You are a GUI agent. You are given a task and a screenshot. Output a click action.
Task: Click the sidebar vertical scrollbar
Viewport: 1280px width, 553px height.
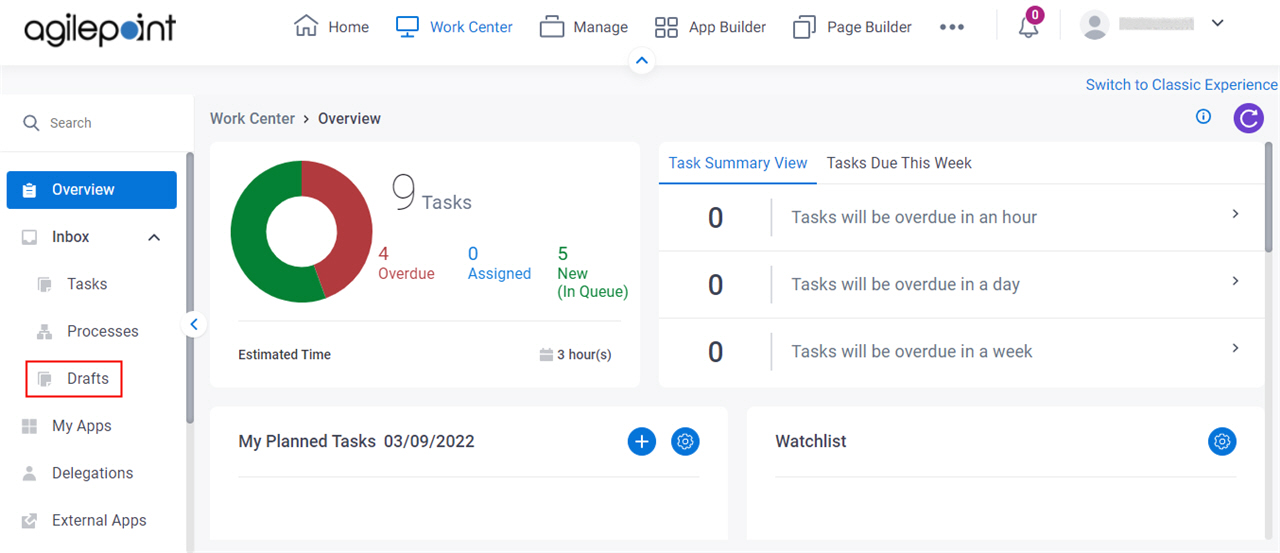(x=190, y=290)
